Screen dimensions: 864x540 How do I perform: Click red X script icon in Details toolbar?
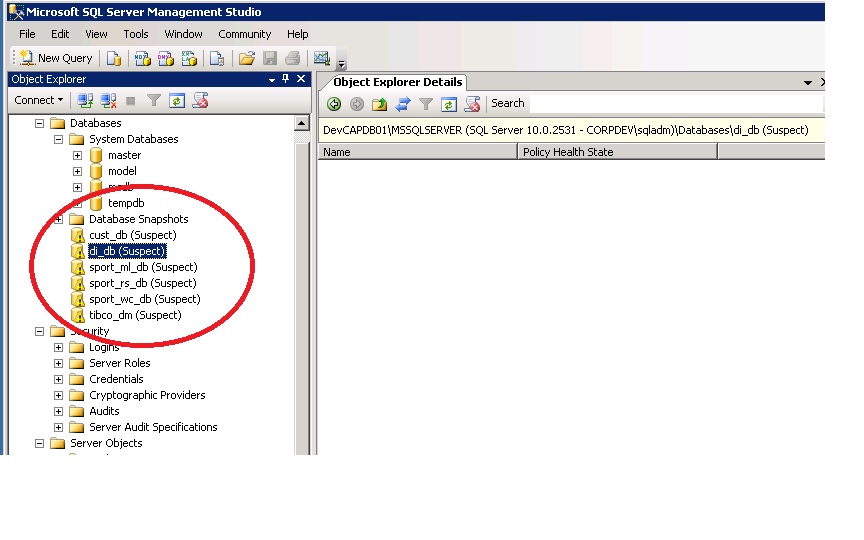[472, 104]
